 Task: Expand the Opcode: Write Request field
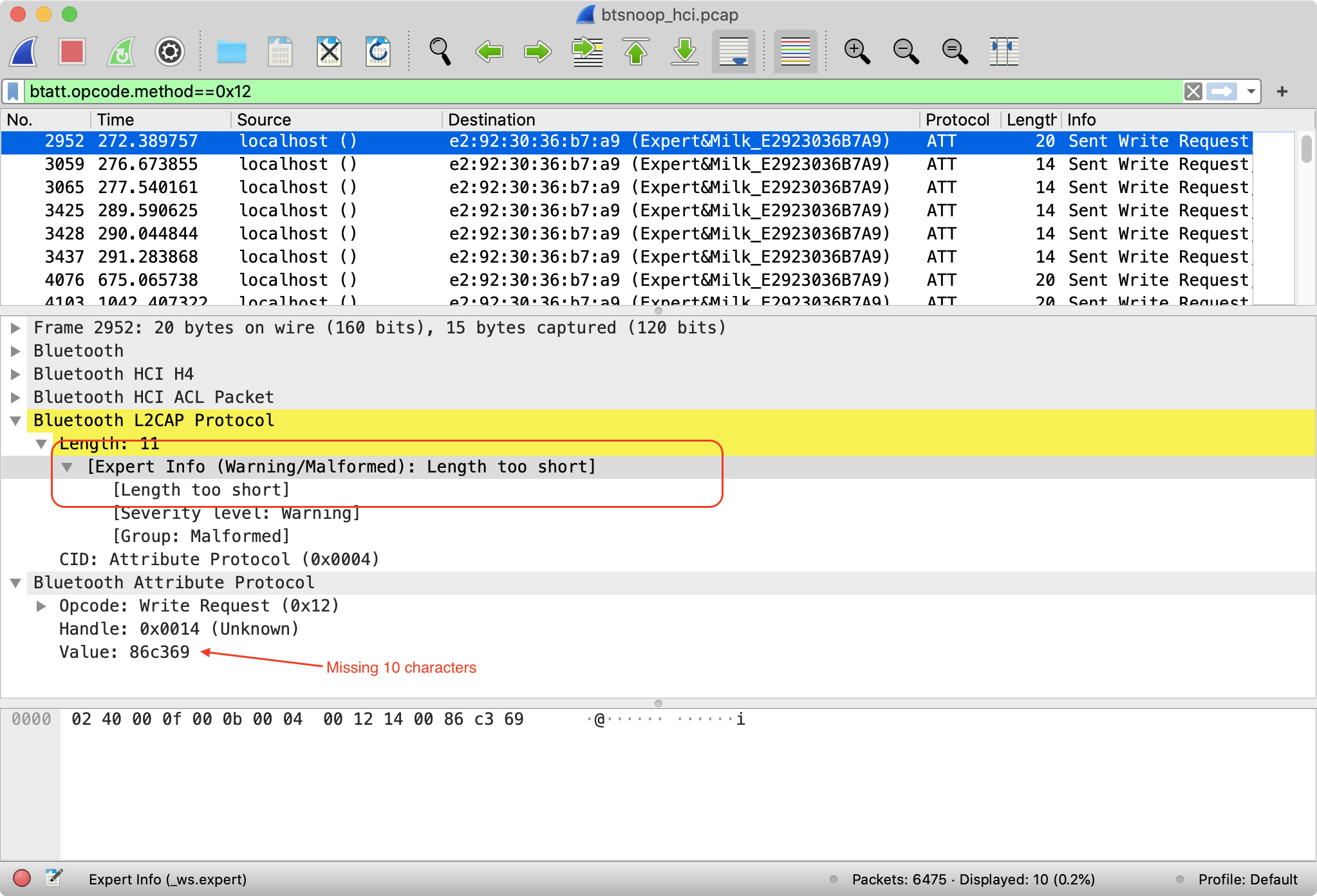click(x=41, y=606)
